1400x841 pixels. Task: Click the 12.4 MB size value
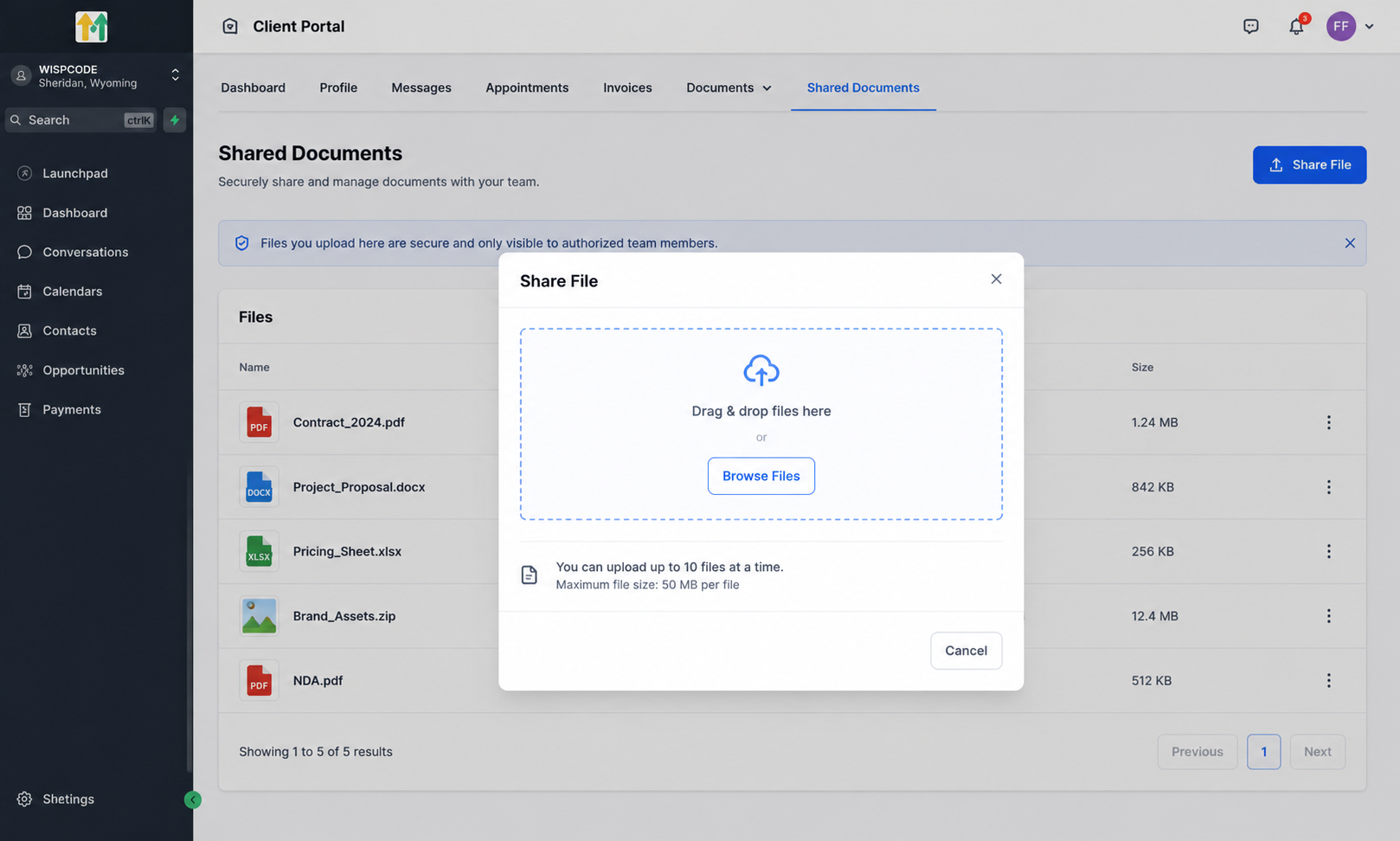tap(1154, 616)
